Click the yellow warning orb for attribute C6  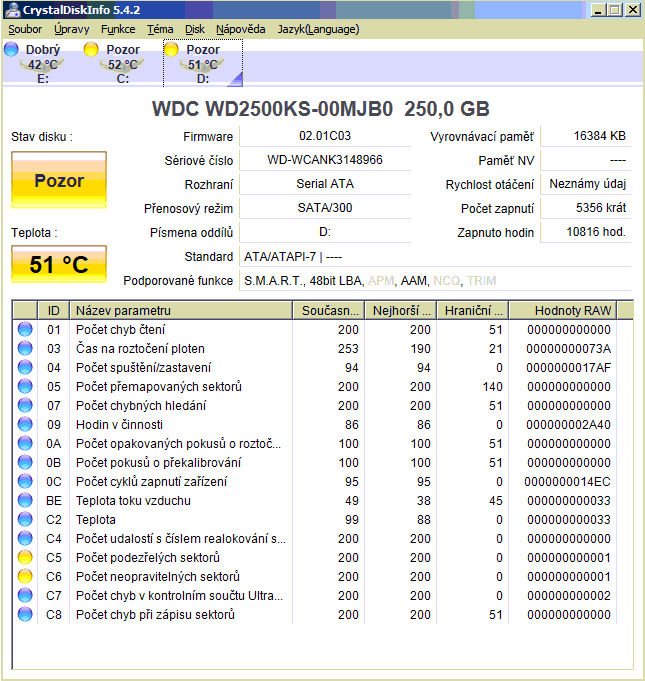tap(25, 576)
